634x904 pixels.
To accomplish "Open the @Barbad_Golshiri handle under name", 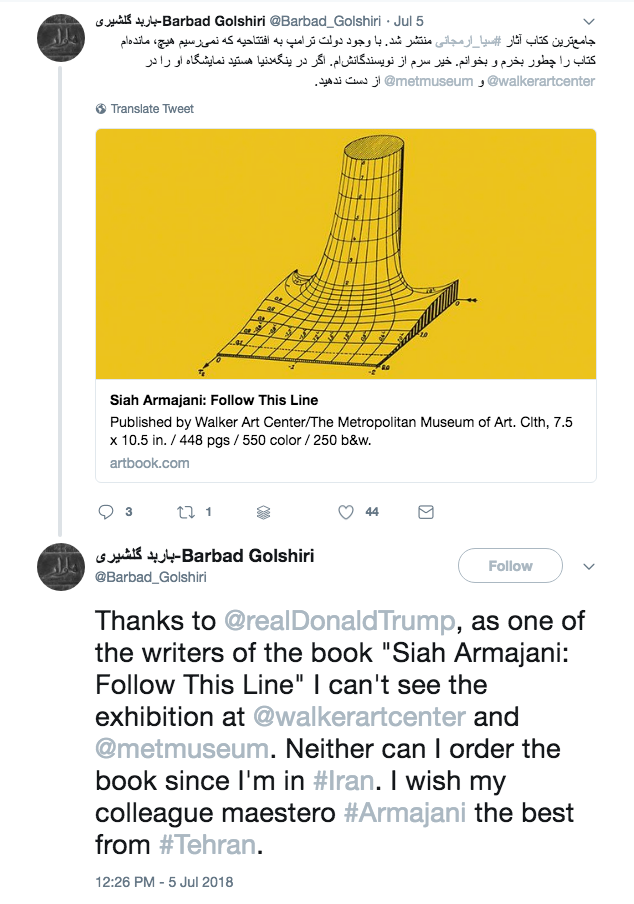I will point(150,577).
